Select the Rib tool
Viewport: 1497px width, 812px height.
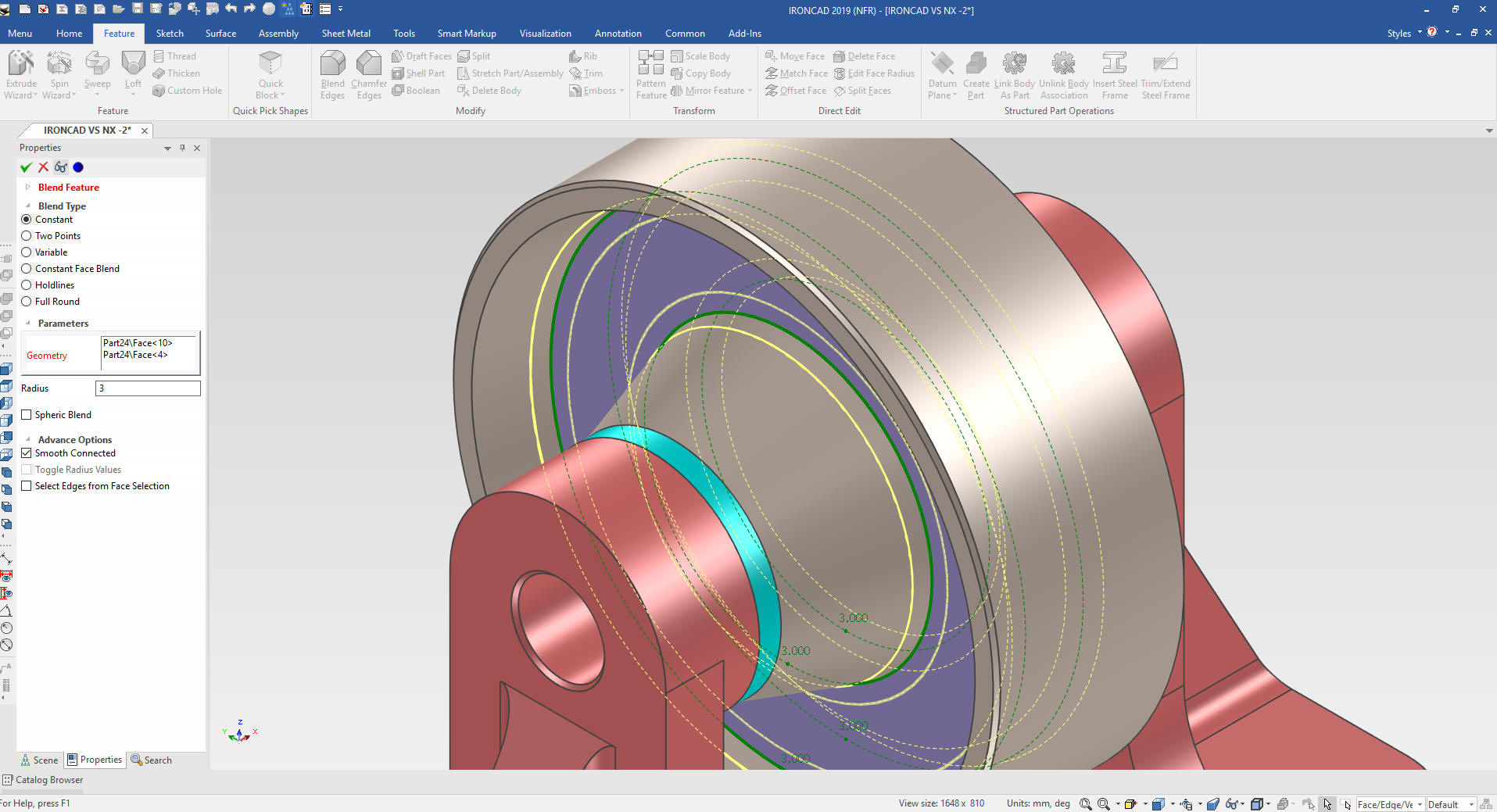[583, 56]
